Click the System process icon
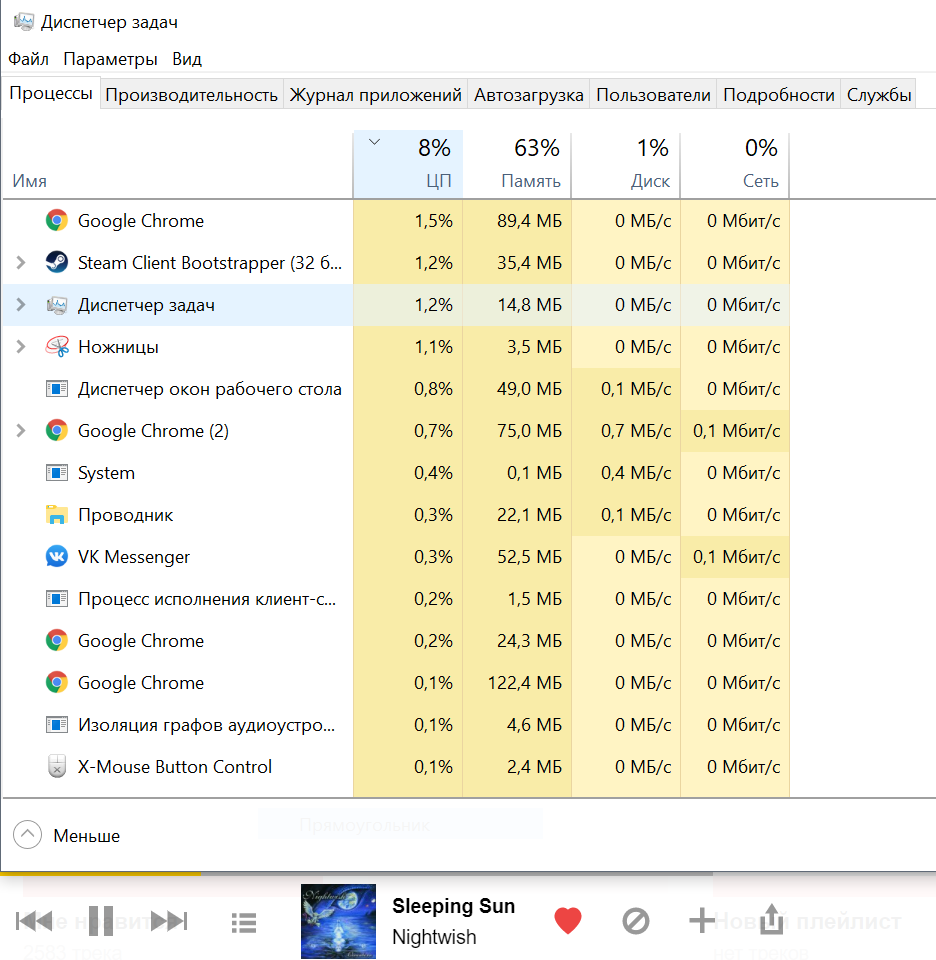This screenshot has width=936, height=960. [56, 473]
